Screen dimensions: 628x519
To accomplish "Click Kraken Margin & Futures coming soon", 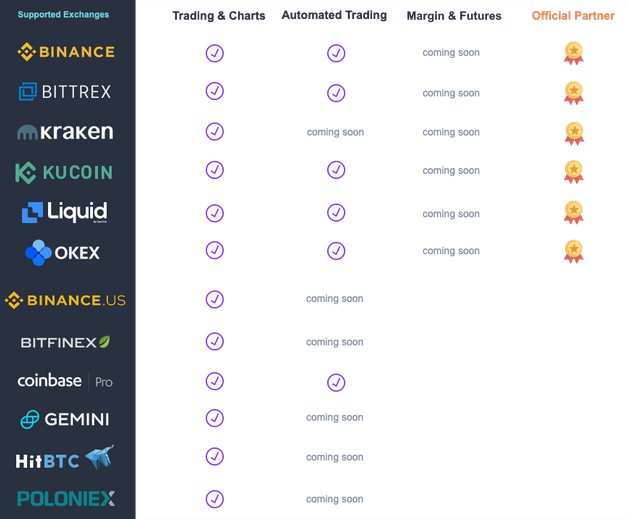I will 451,133.
